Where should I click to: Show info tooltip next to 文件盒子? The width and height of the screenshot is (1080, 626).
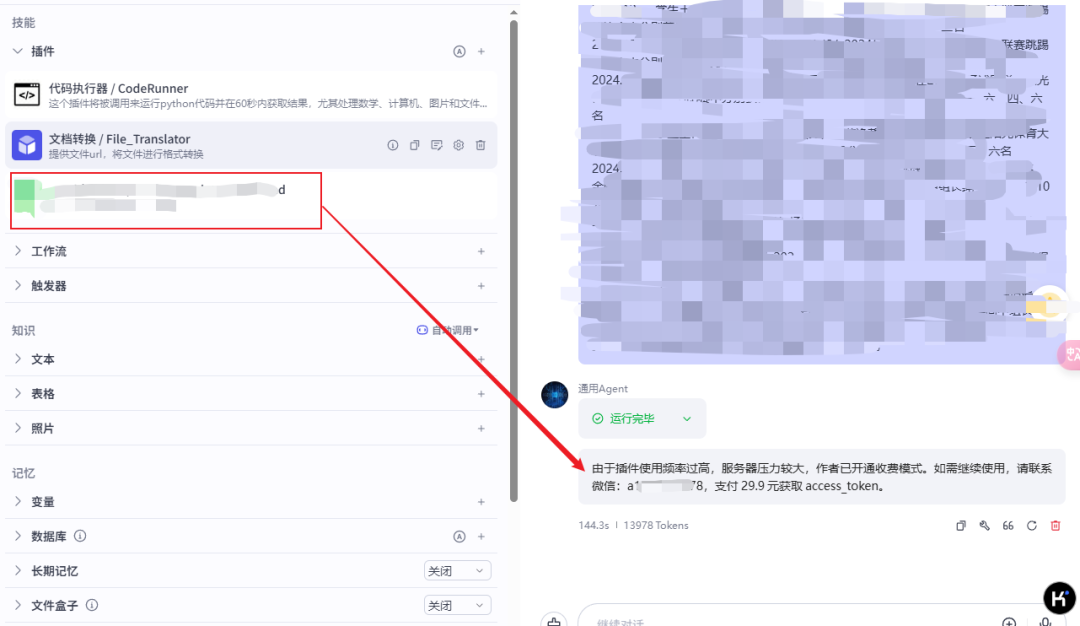click(92, 605)
